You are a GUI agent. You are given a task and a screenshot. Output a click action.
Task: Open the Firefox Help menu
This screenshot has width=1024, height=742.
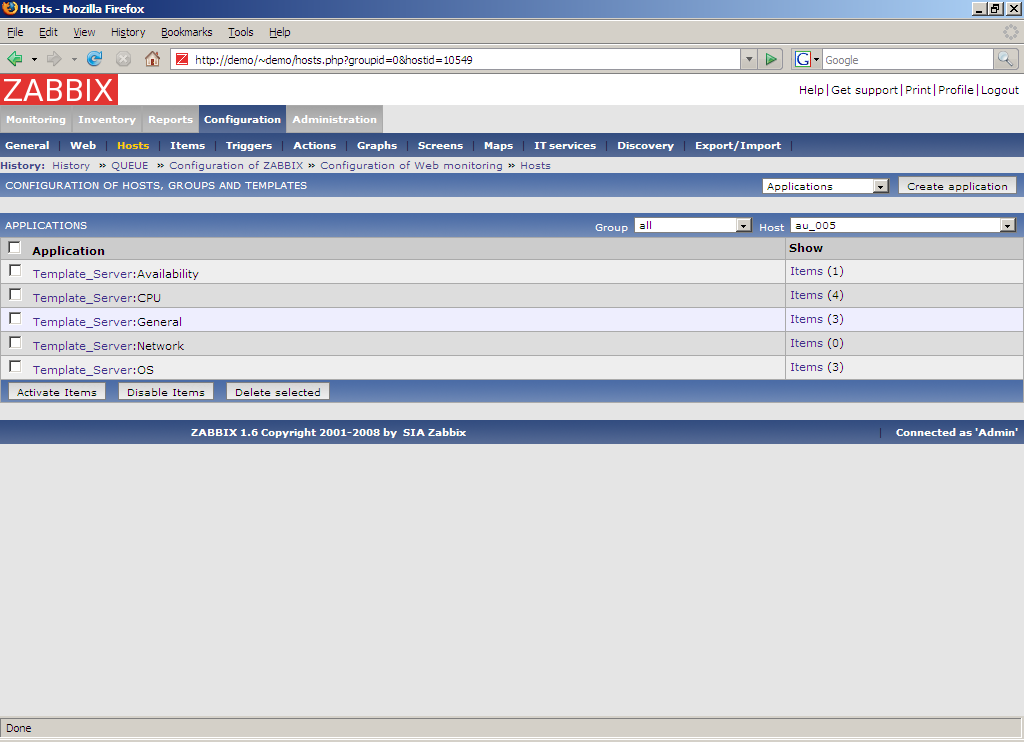tap(280, 32)
